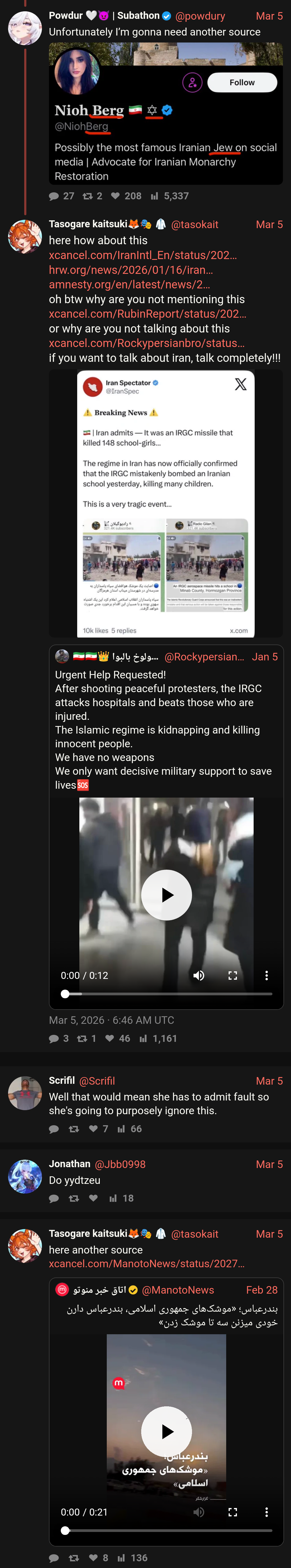Open the hrw.org news link

pyautogui.click(x=131, y=270)
